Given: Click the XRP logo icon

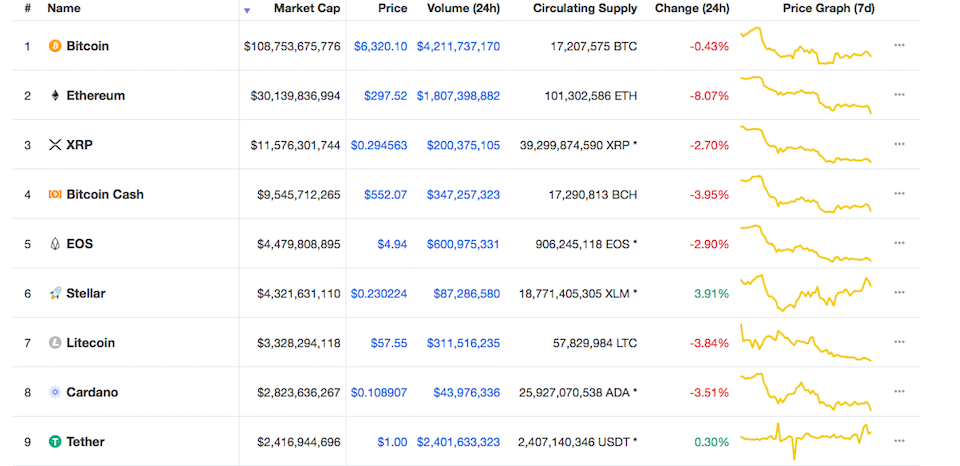Looking at the screenshot, I should pyautogui.click(x=55, y=145).
